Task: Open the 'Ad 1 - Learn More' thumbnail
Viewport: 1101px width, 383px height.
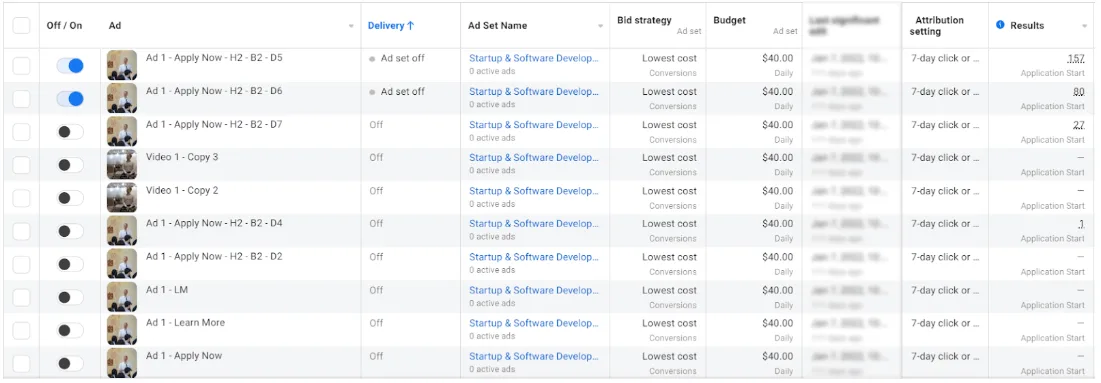Action: [121, 330]
